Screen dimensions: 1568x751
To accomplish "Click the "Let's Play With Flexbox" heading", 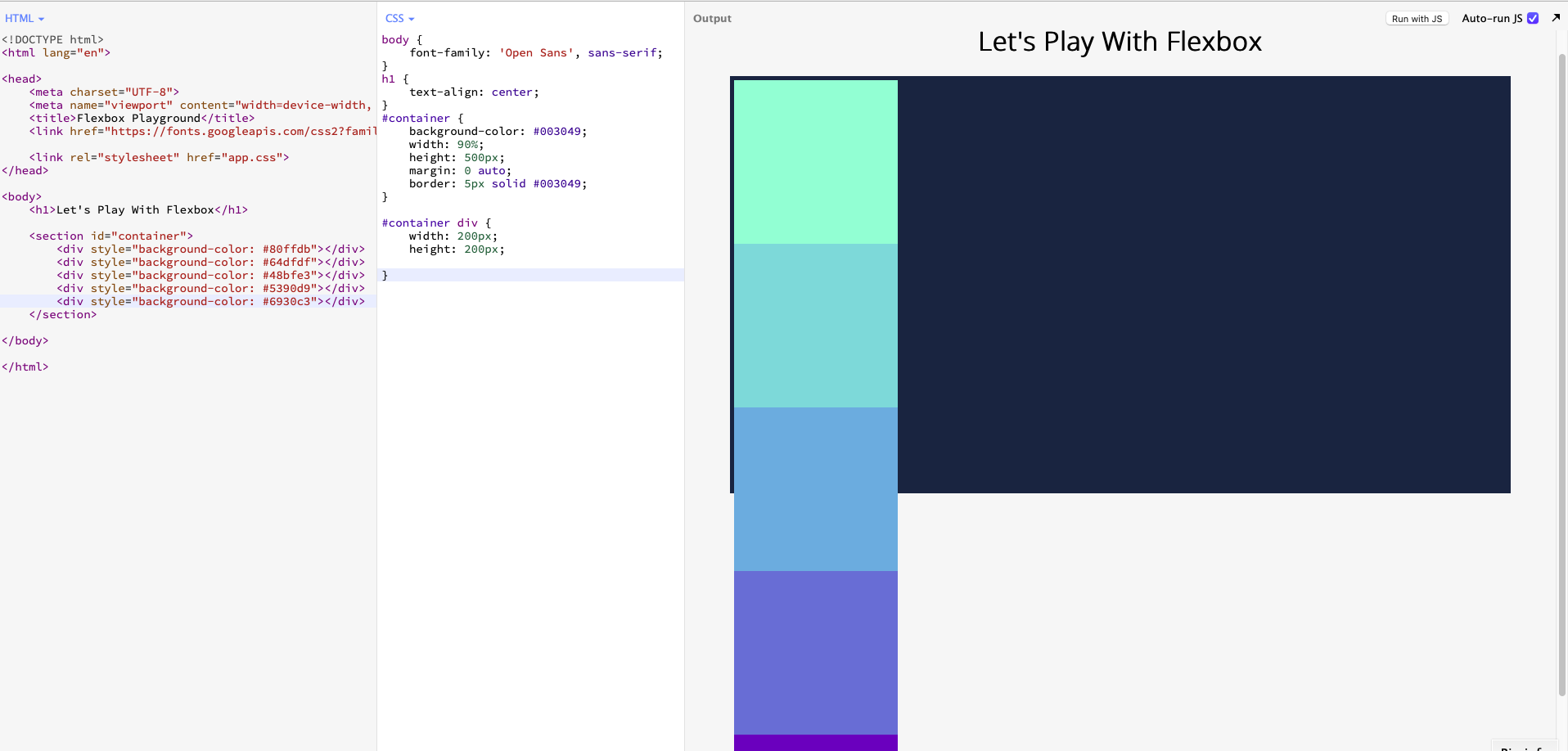I will [x=1120, y=41].
